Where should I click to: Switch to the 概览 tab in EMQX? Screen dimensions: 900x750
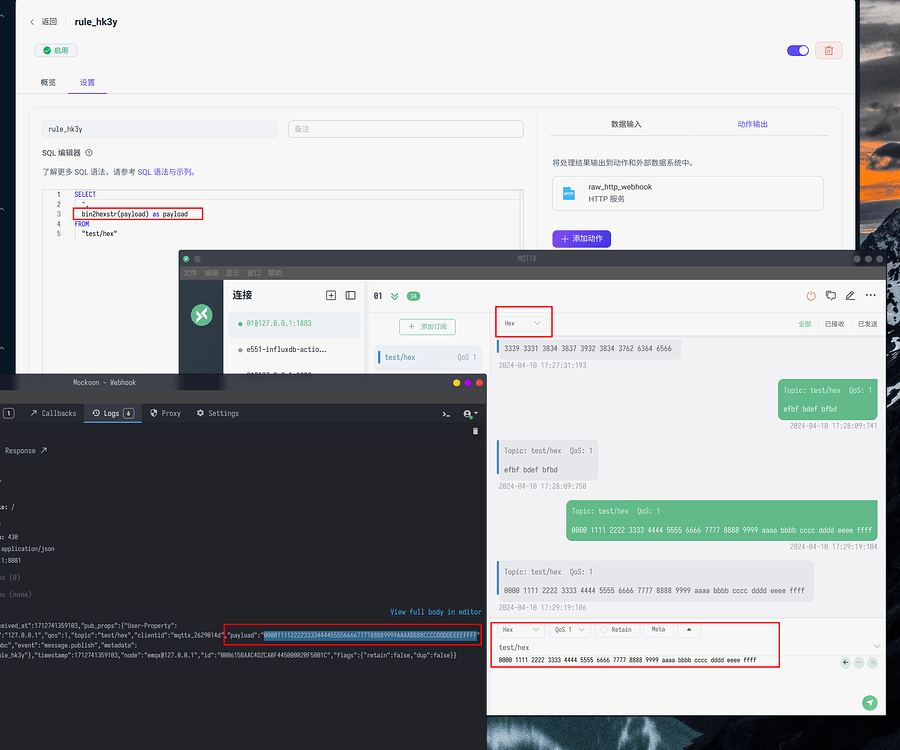47,83
